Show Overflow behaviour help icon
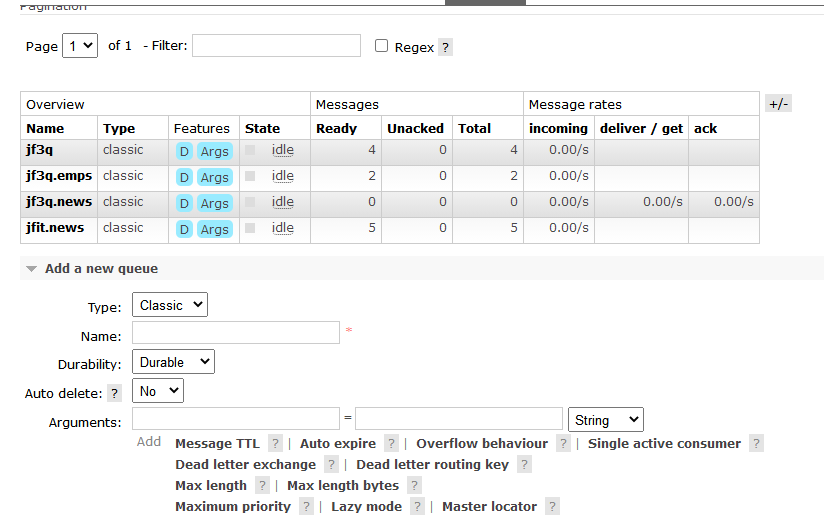 tap(563, 443)
